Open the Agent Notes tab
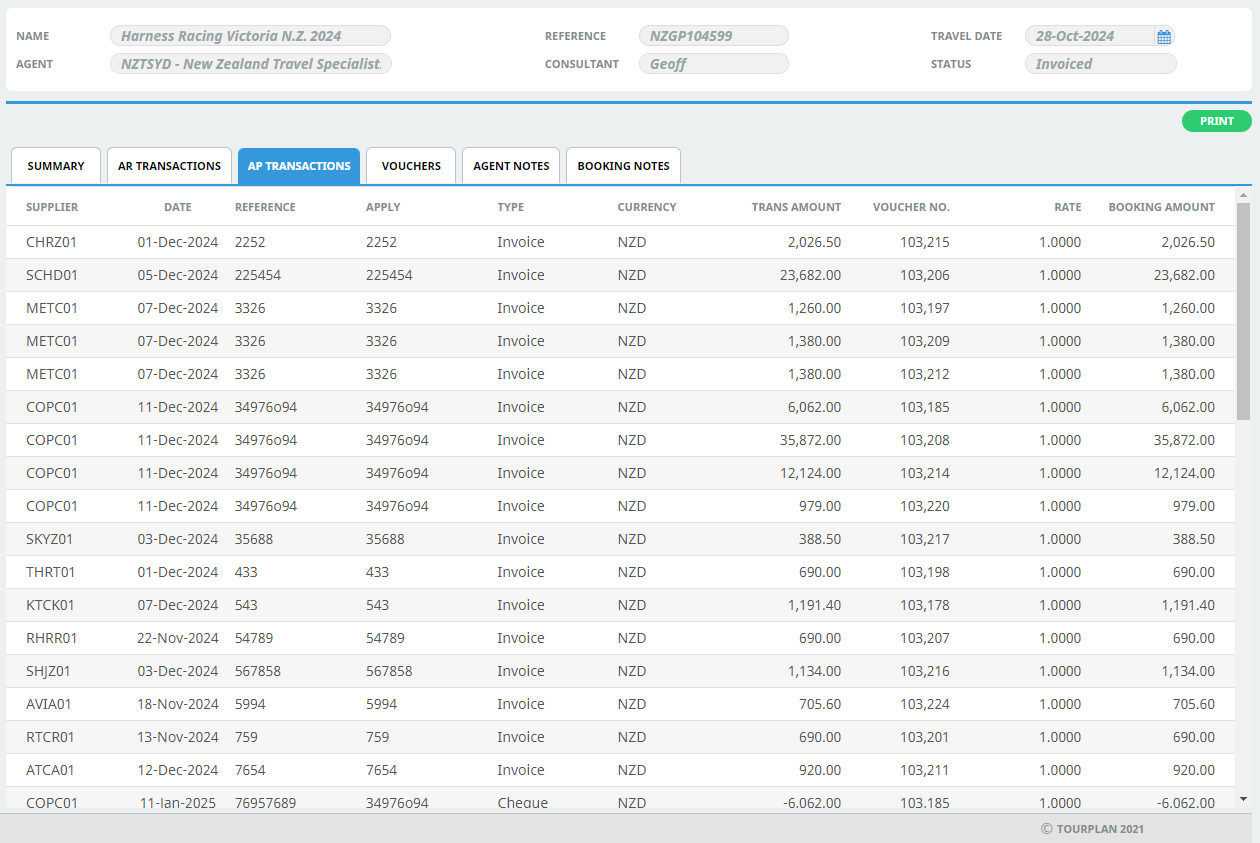Viewport: 1260px width, 843px height. (x=511, y=166)
